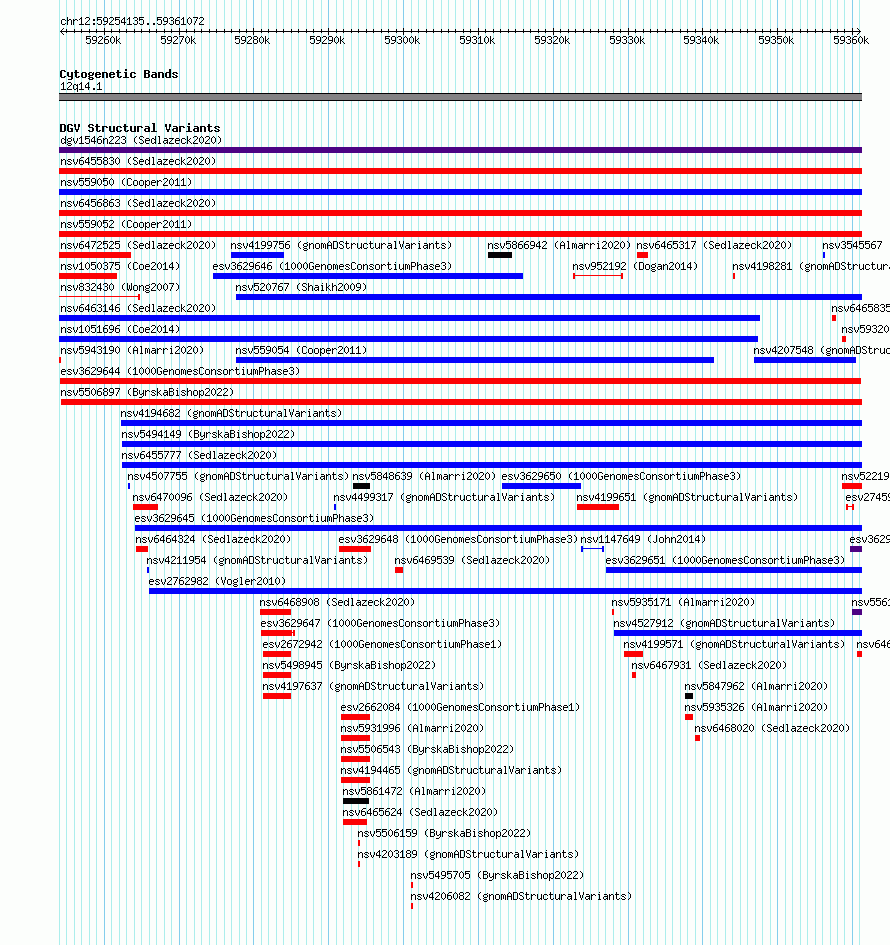Open the nsv1147649 (John2014) variant
Screen dimensions: 890x945
click(643, 539)
